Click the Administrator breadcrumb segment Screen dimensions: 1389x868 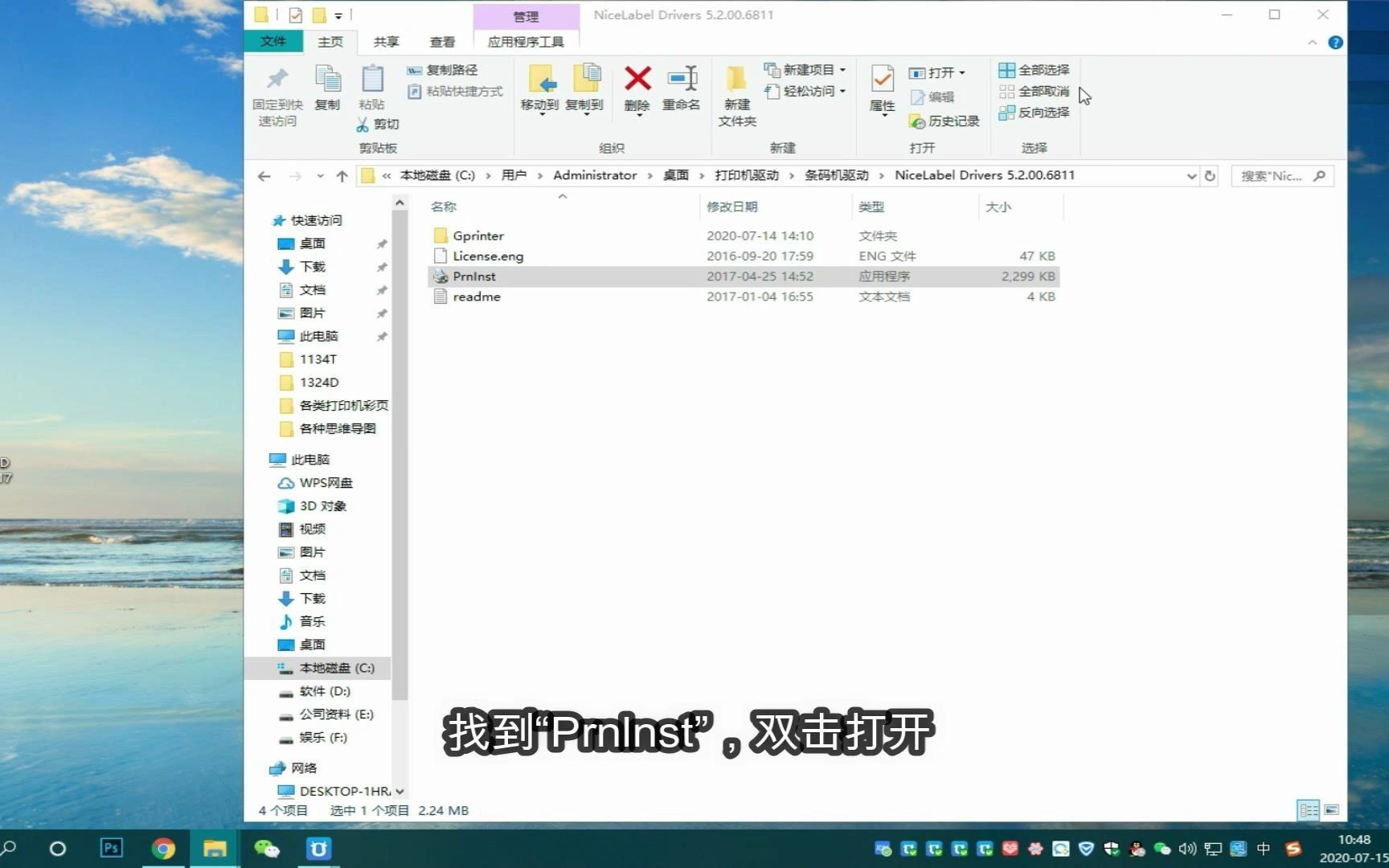click(x=595, y=175)
